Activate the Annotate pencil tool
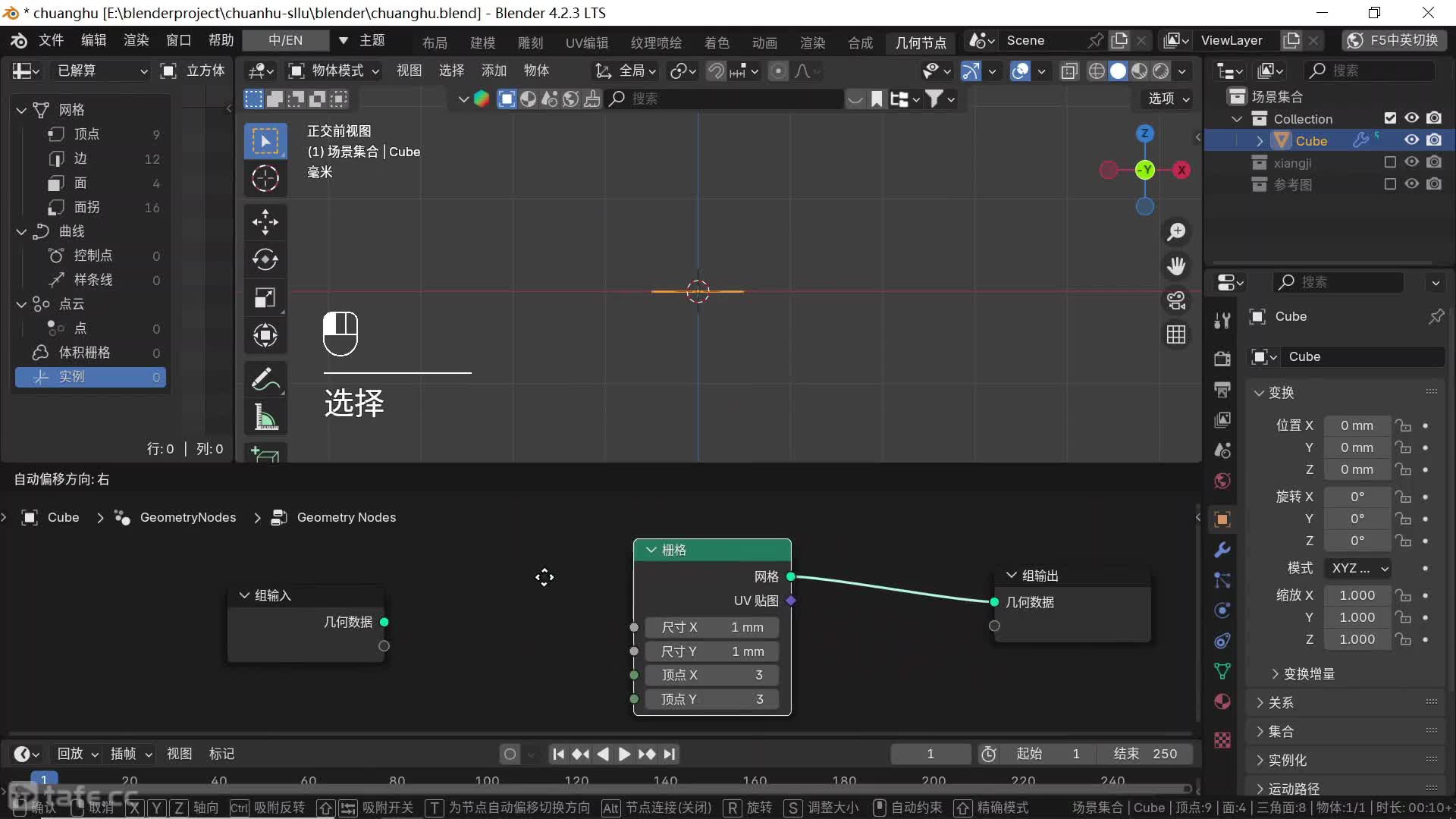This screenshot has height=819, width=1456. click(x=265, y=378)
